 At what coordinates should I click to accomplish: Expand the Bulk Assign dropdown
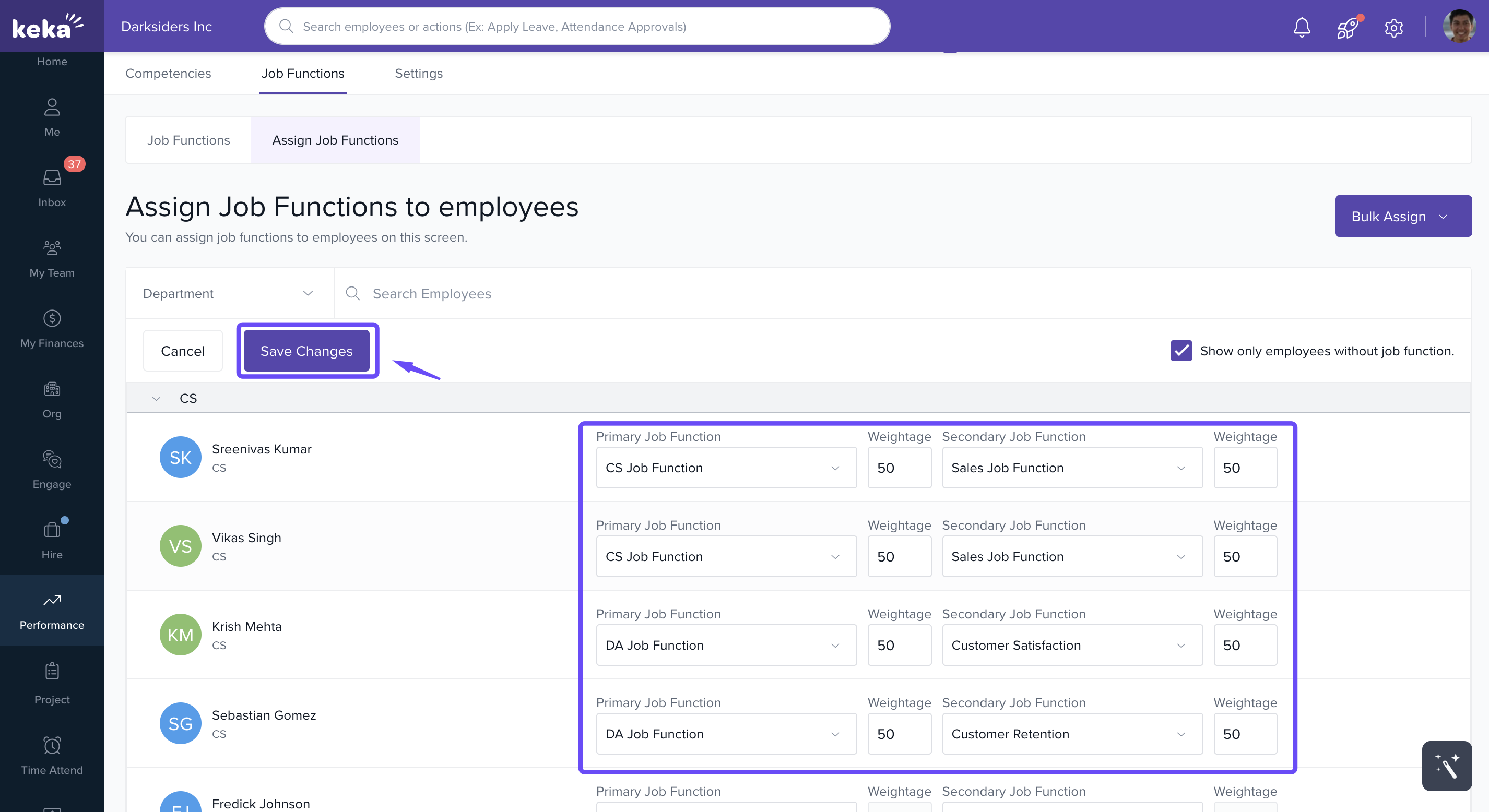[x=1402, y=216]
